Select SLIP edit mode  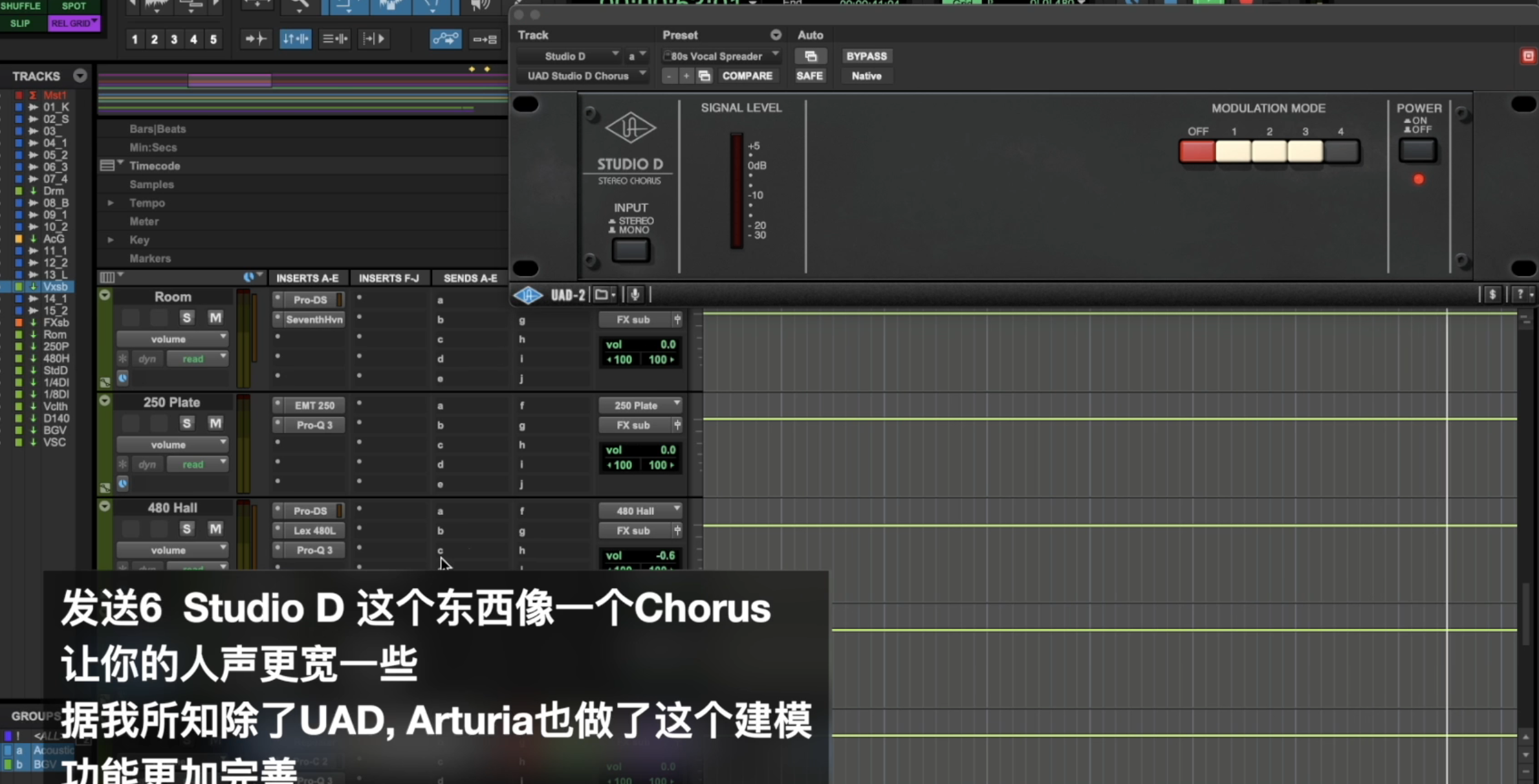click(20, 23)
